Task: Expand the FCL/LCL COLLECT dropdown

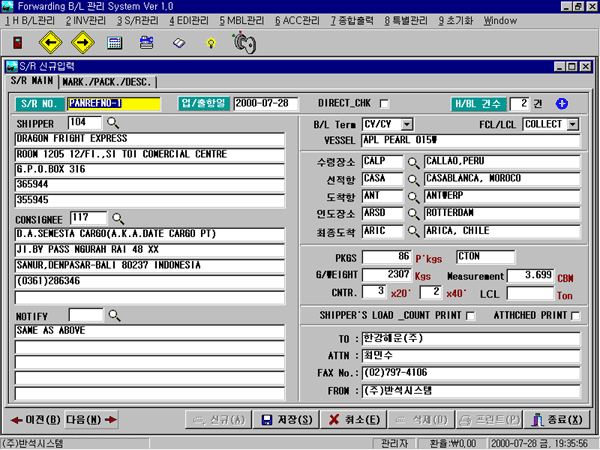Action: (x=572, y=124)
